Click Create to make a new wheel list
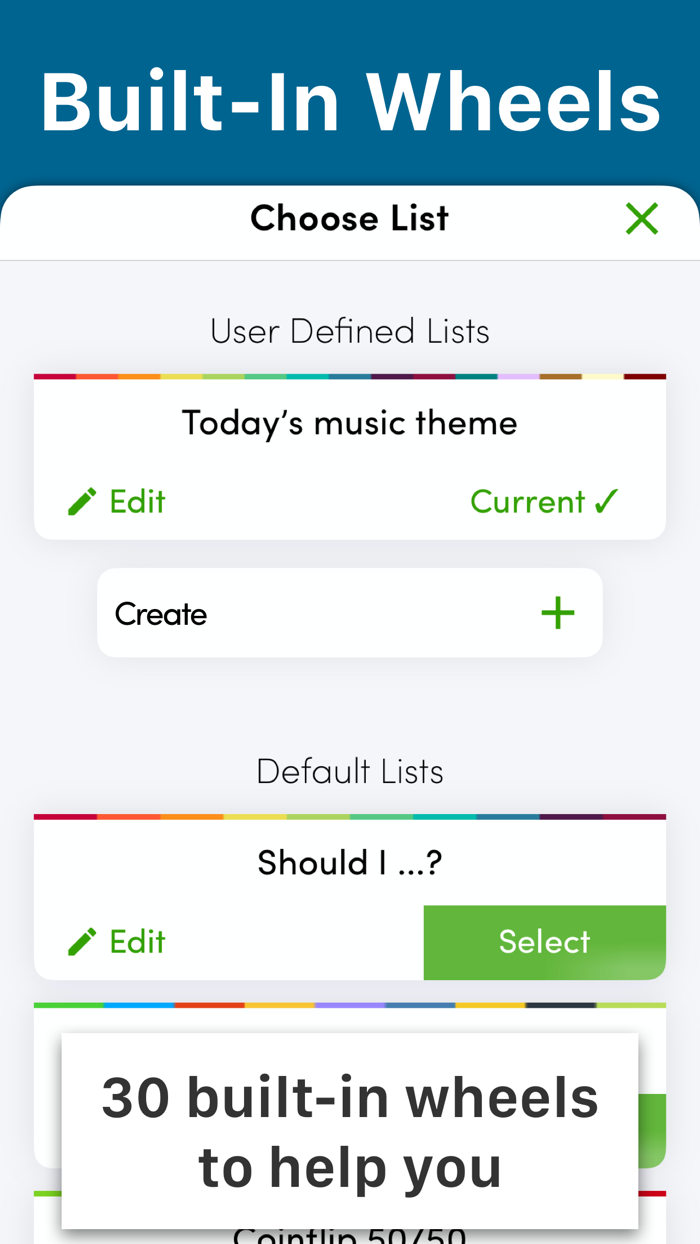Screen dimensions: 700x1244 [x=349, y=612]
